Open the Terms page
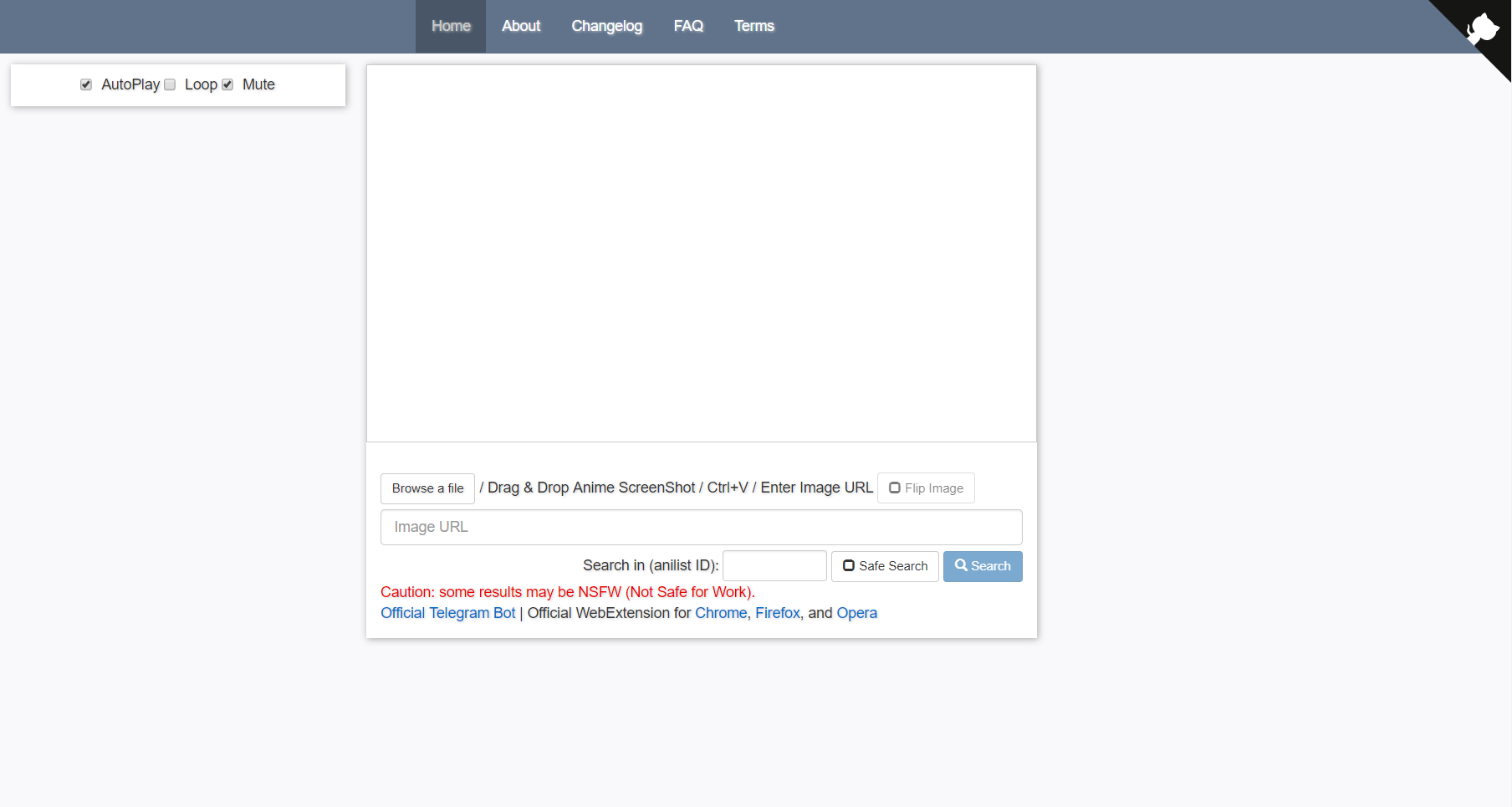Viewport: 1512px width, 807px height. (x=753, y=27)
